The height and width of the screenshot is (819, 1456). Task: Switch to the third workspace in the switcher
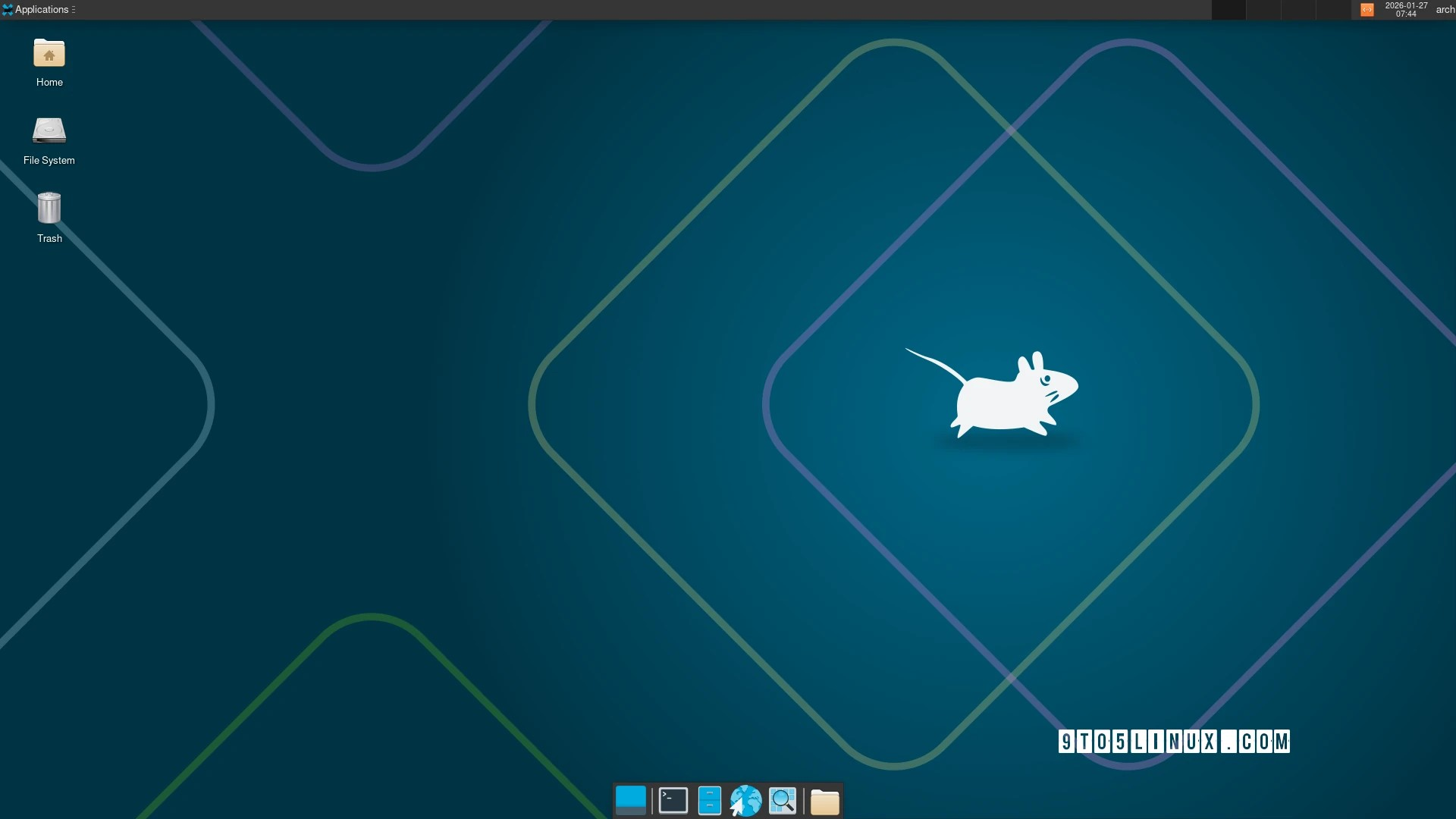[1298, 10]
